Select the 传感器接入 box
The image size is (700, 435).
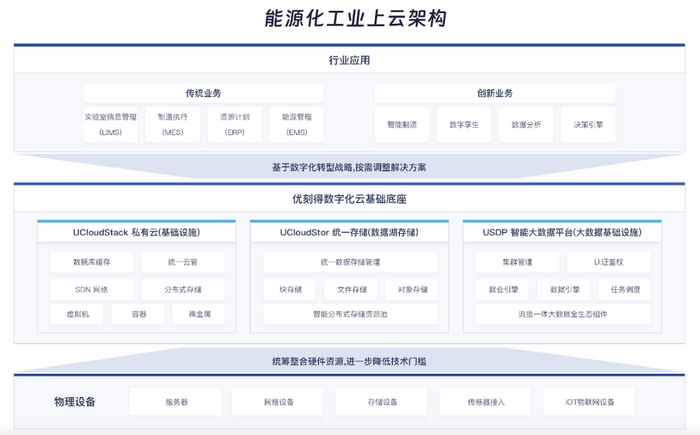[x=485, y=402]
